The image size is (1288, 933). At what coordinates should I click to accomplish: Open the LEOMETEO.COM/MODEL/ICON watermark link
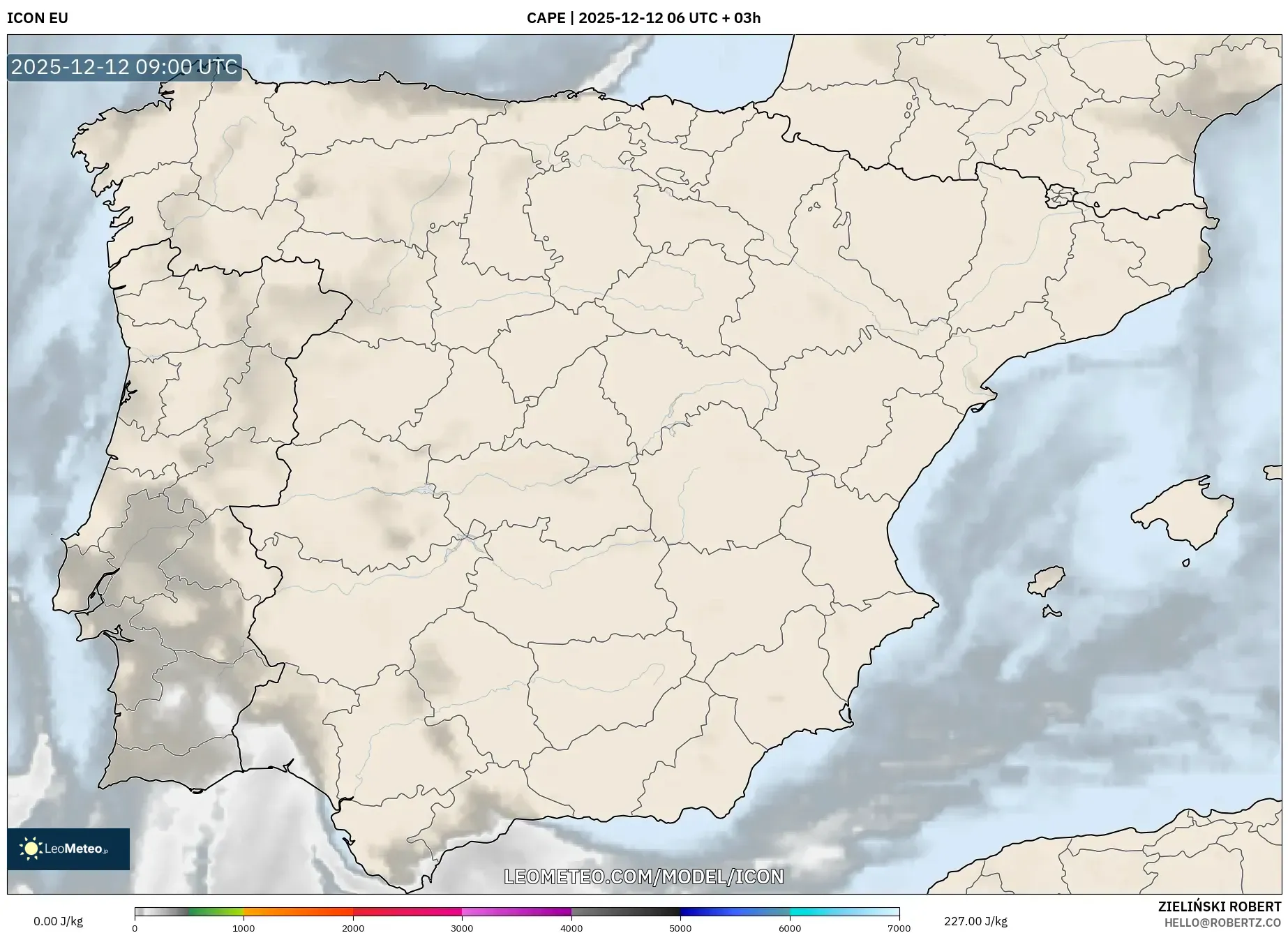point(643,876)
